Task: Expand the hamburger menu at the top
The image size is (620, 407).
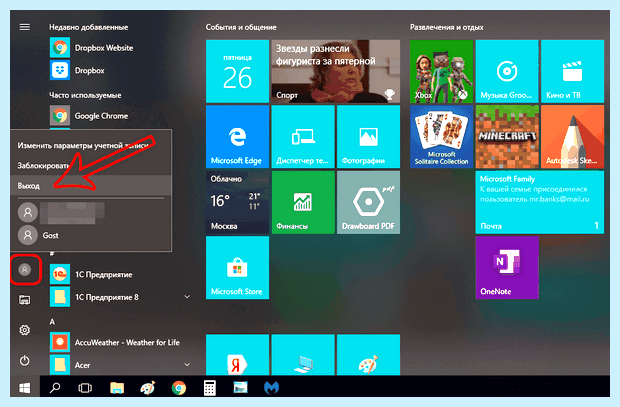Action: pyautogui.click(x=25, y=27)
